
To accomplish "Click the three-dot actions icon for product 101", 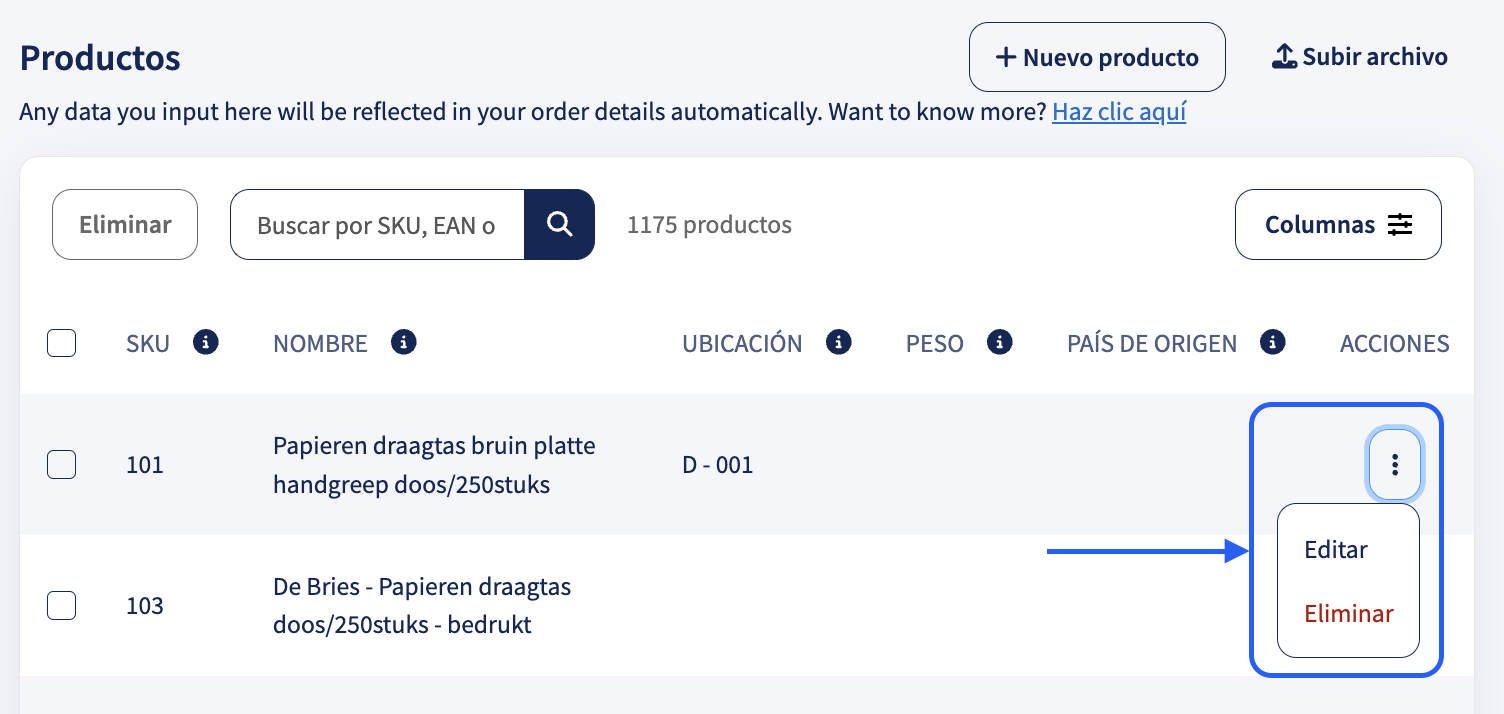I will click(1395, 464).
